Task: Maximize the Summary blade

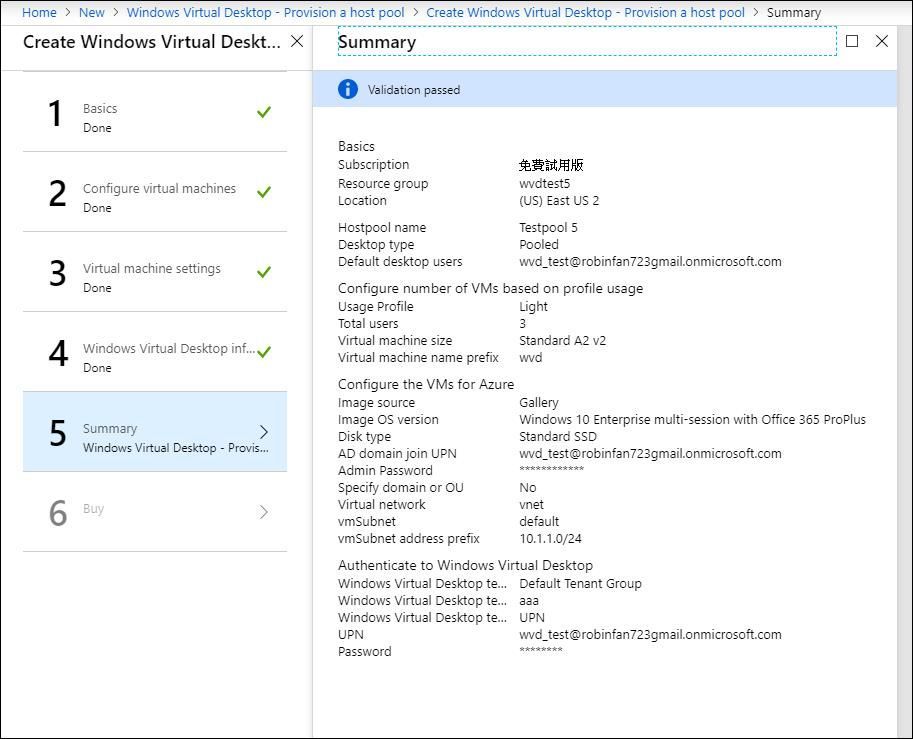Action: pyautogui.click(x=852, y=41)
